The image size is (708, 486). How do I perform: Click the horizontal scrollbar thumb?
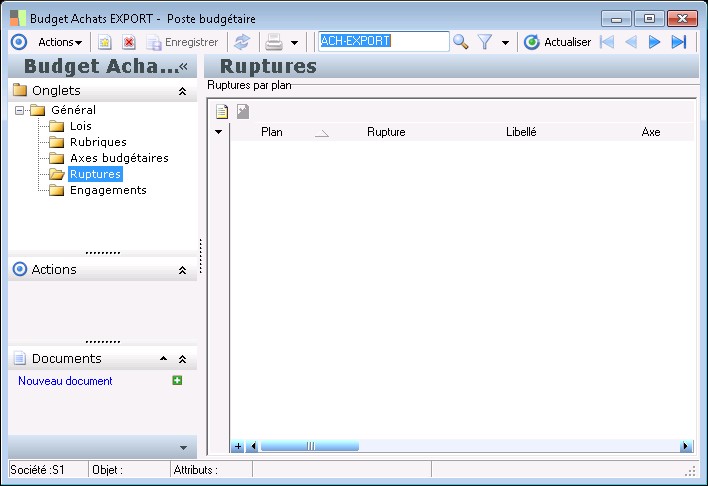310,446
